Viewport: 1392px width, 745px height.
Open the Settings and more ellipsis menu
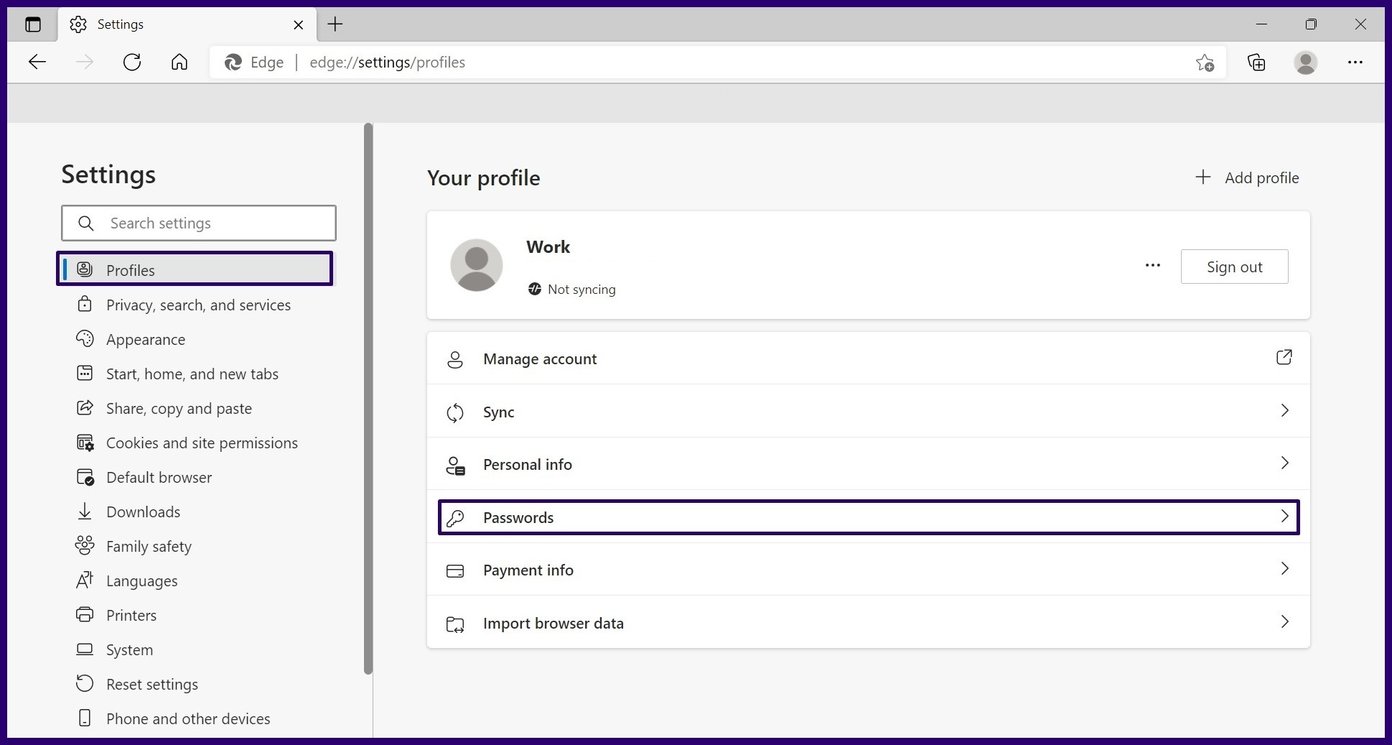point(1355,62)
